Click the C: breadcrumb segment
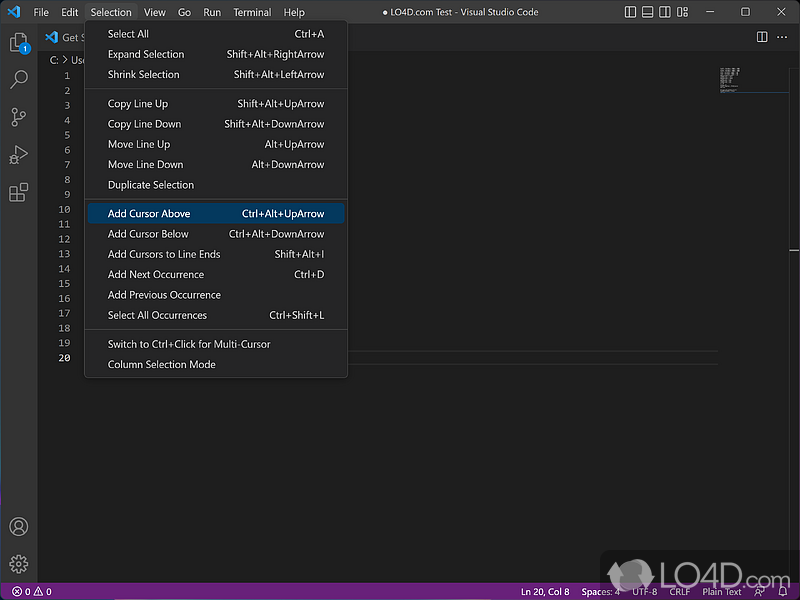 click(x=54, y=60)
